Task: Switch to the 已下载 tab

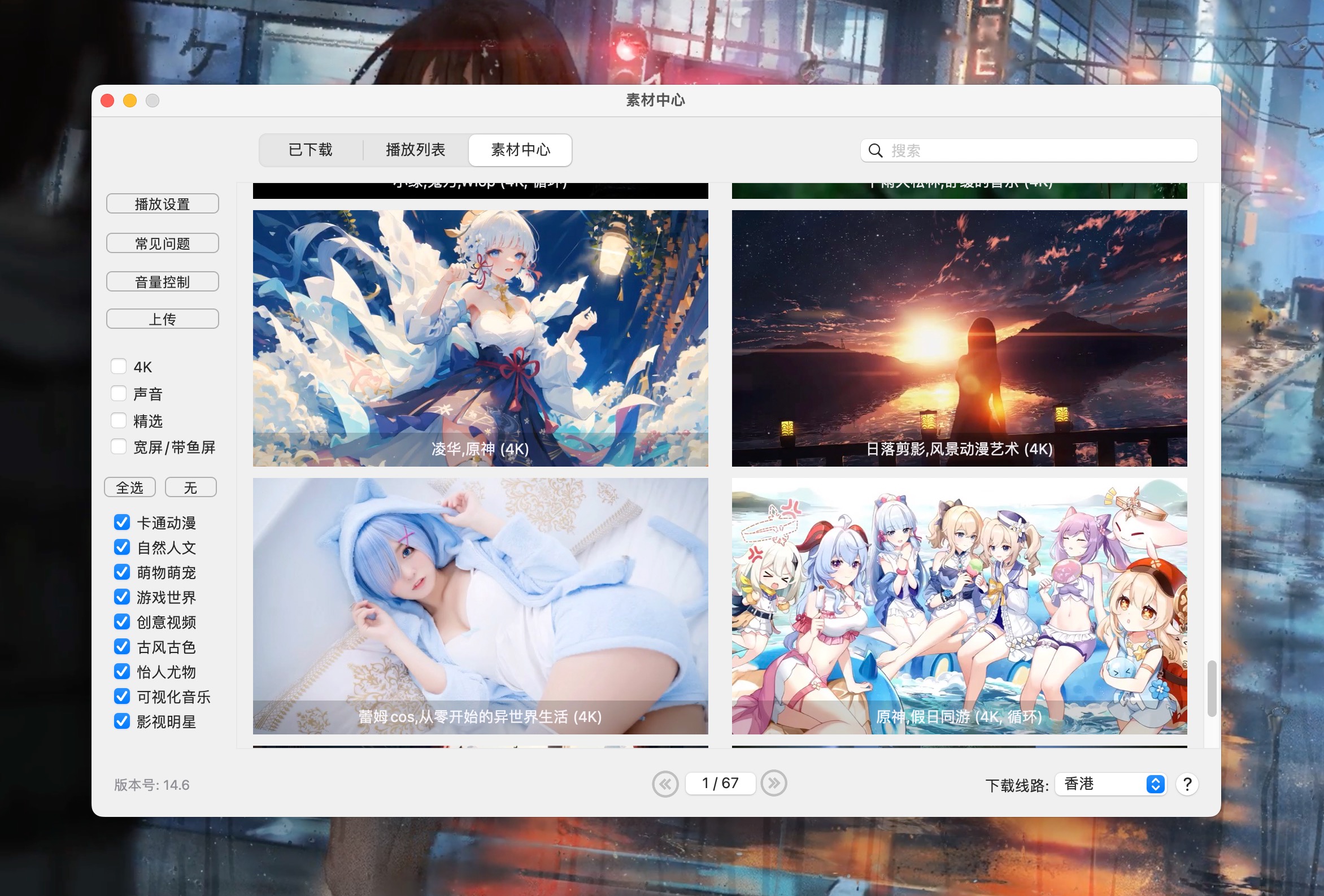Action: pos(311,150)
